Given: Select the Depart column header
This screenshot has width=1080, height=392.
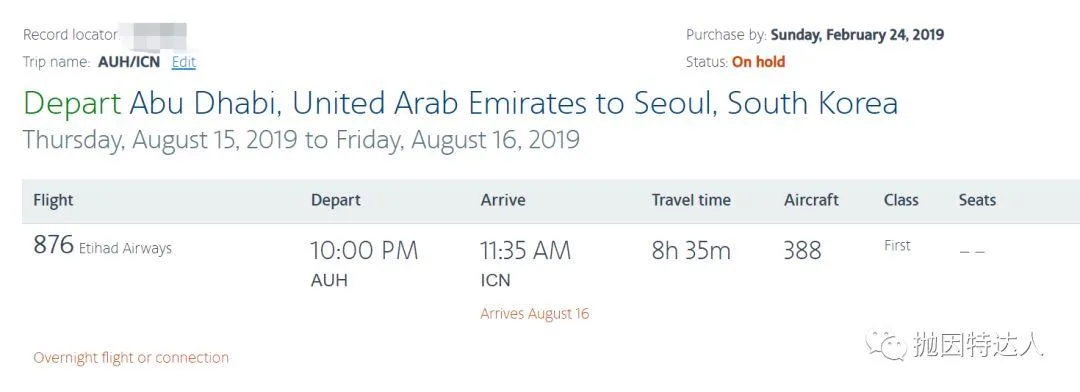Looking at the screenshot, I should coord(335,200).
